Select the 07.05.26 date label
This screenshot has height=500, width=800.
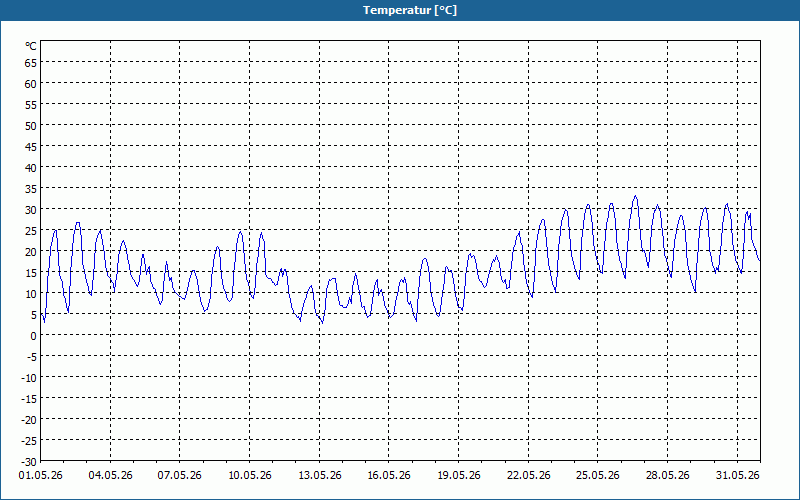click(180, 476)
